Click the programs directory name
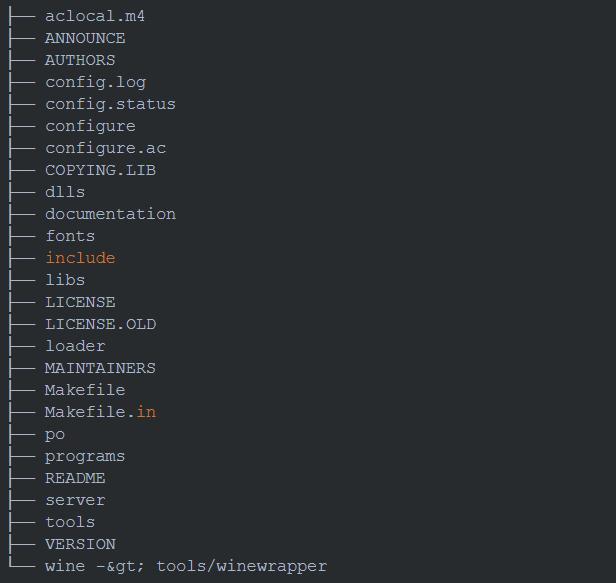The width and height of the screenshot is (616, 583). point(85,456)
